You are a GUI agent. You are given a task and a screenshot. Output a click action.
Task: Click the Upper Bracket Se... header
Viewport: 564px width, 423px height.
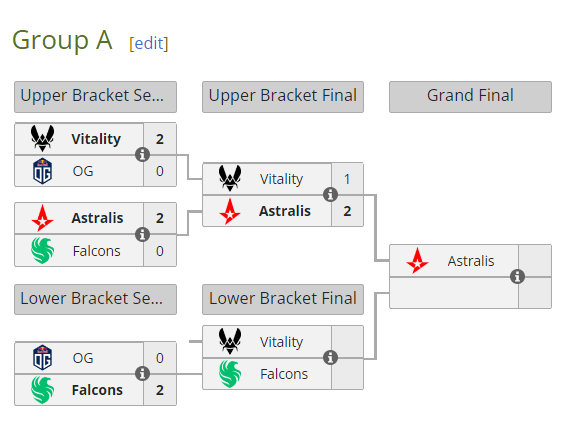pos(95,97)
